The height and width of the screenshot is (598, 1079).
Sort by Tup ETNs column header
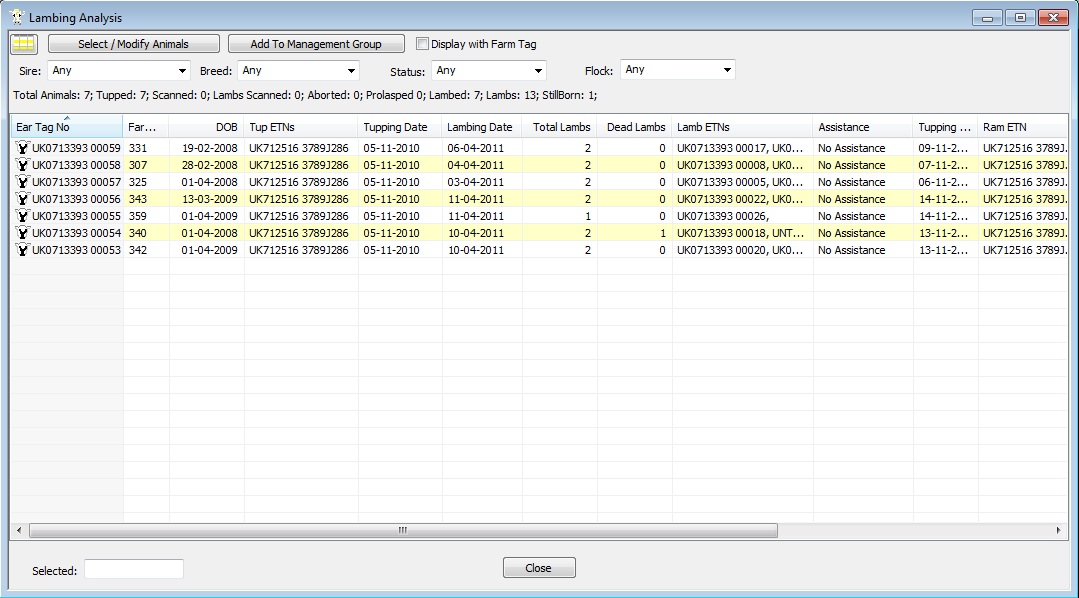301,127
